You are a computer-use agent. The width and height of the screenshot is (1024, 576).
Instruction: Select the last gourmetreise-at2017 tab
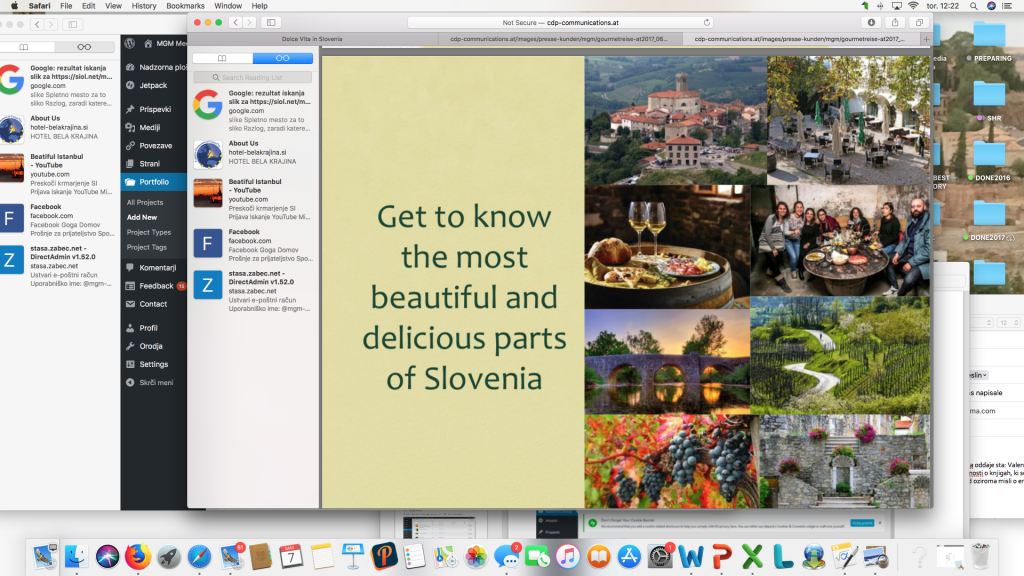(800, 39)
